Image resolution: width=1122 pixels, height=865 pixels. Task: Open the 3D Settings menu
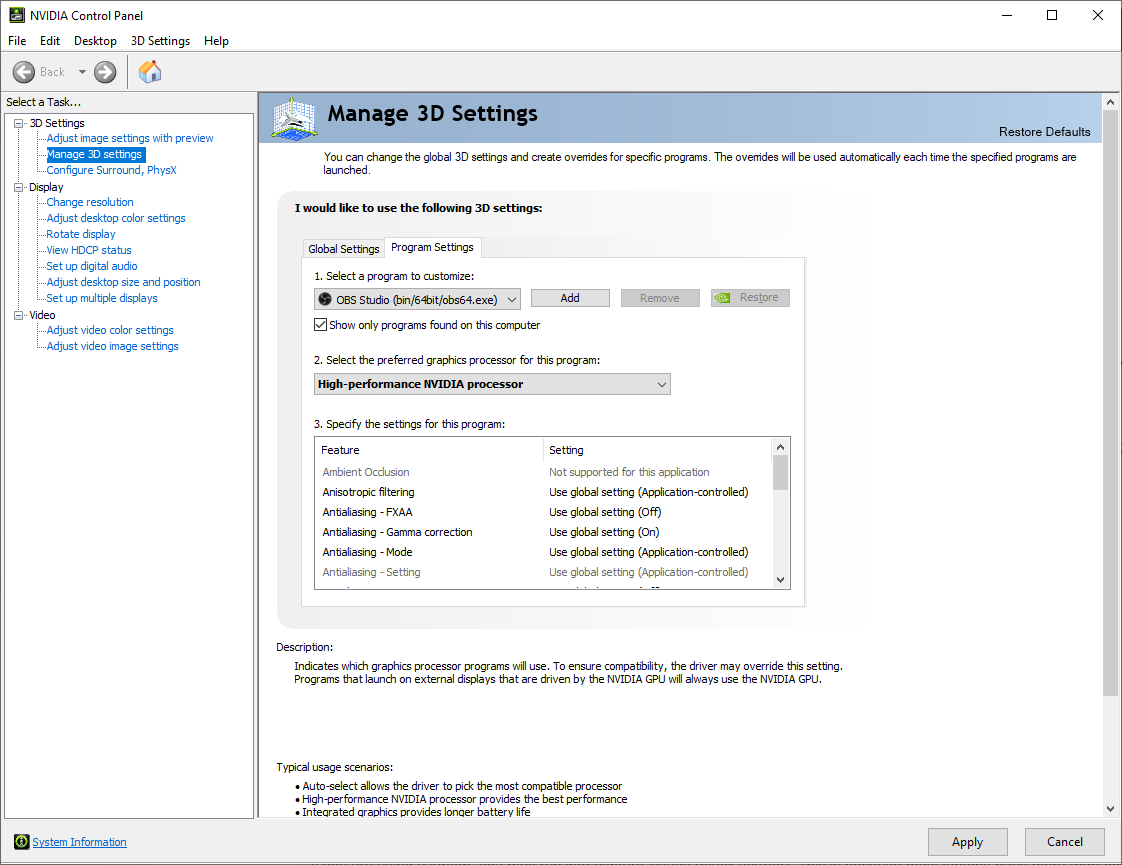click(160, 41)
